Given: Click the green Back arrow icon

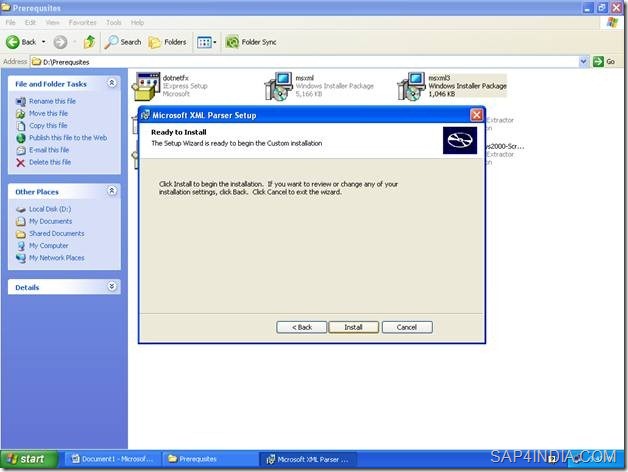Looking at the screenshot, I should 12,42.
